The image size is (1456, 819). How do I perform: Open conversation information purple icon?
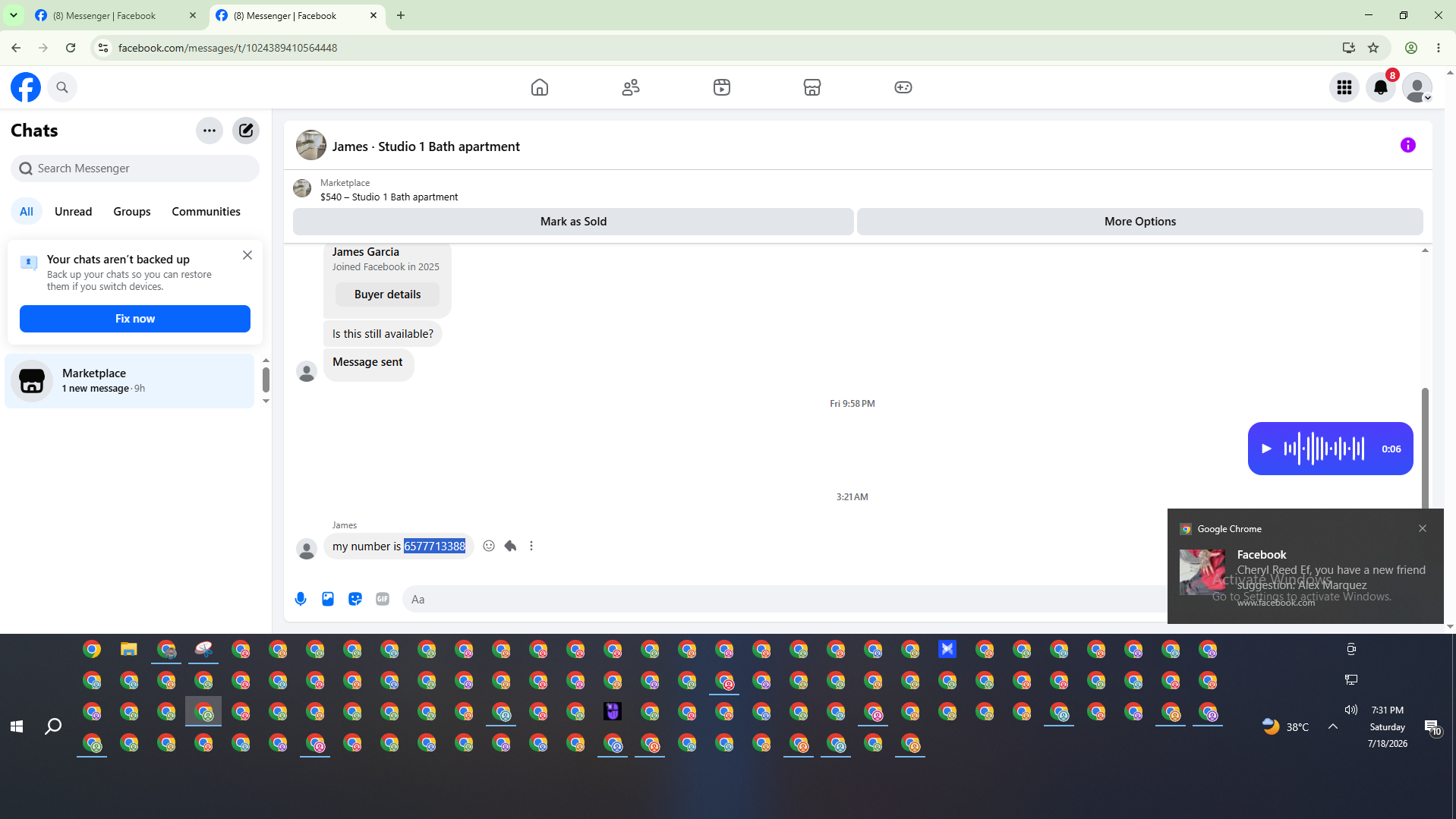pyautogui.click(x=1408, y=145)
